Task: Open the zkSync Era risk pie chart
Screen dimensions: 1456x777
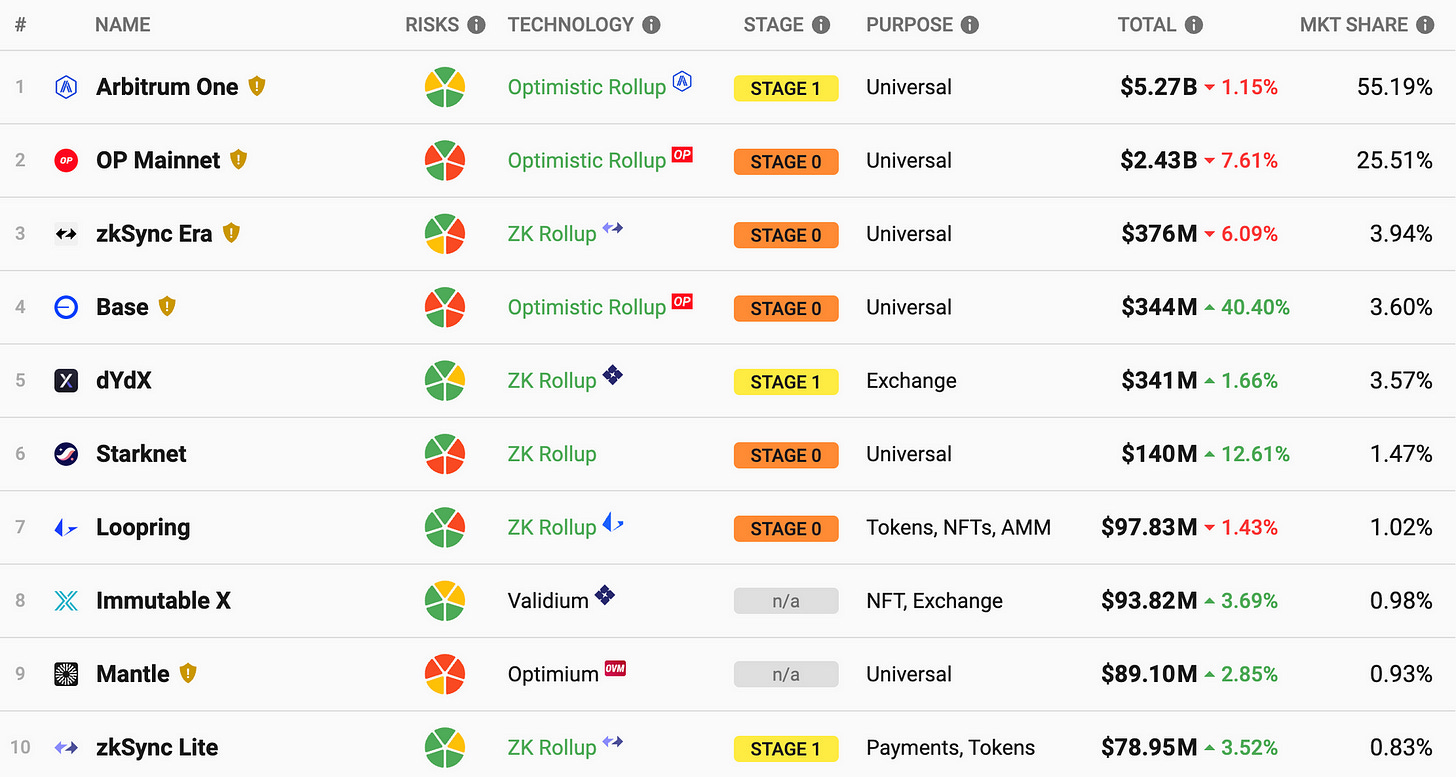Action: tap(445, 234)
